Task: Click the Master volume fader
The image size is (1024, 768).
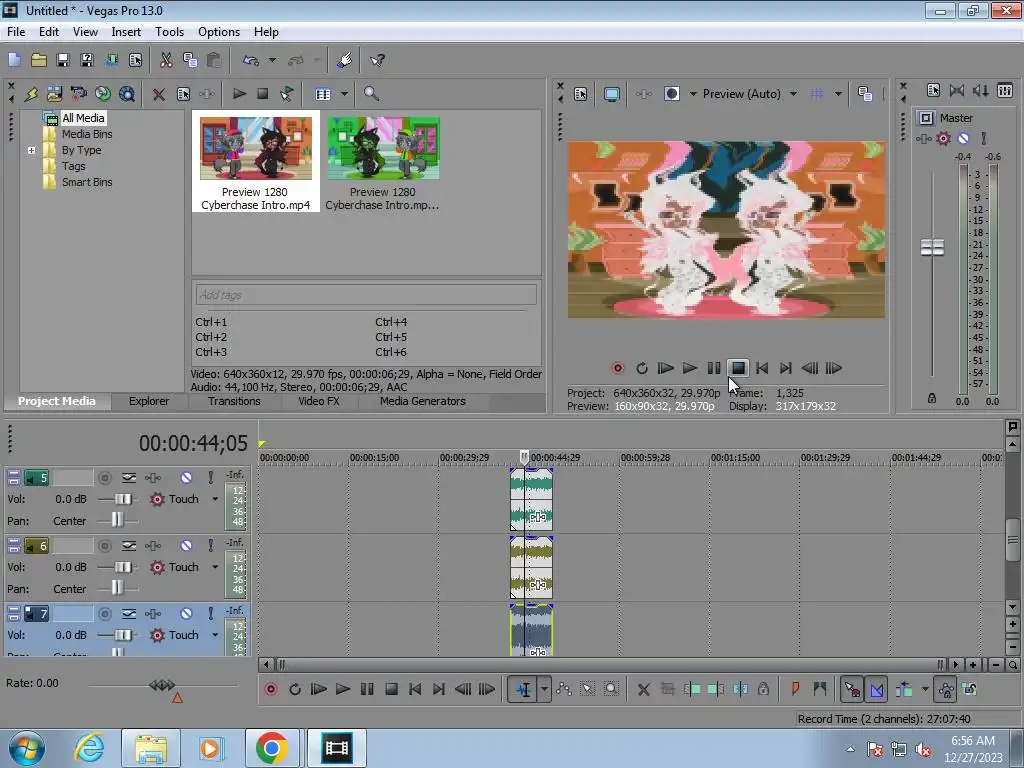Action: tap(933, 248)
